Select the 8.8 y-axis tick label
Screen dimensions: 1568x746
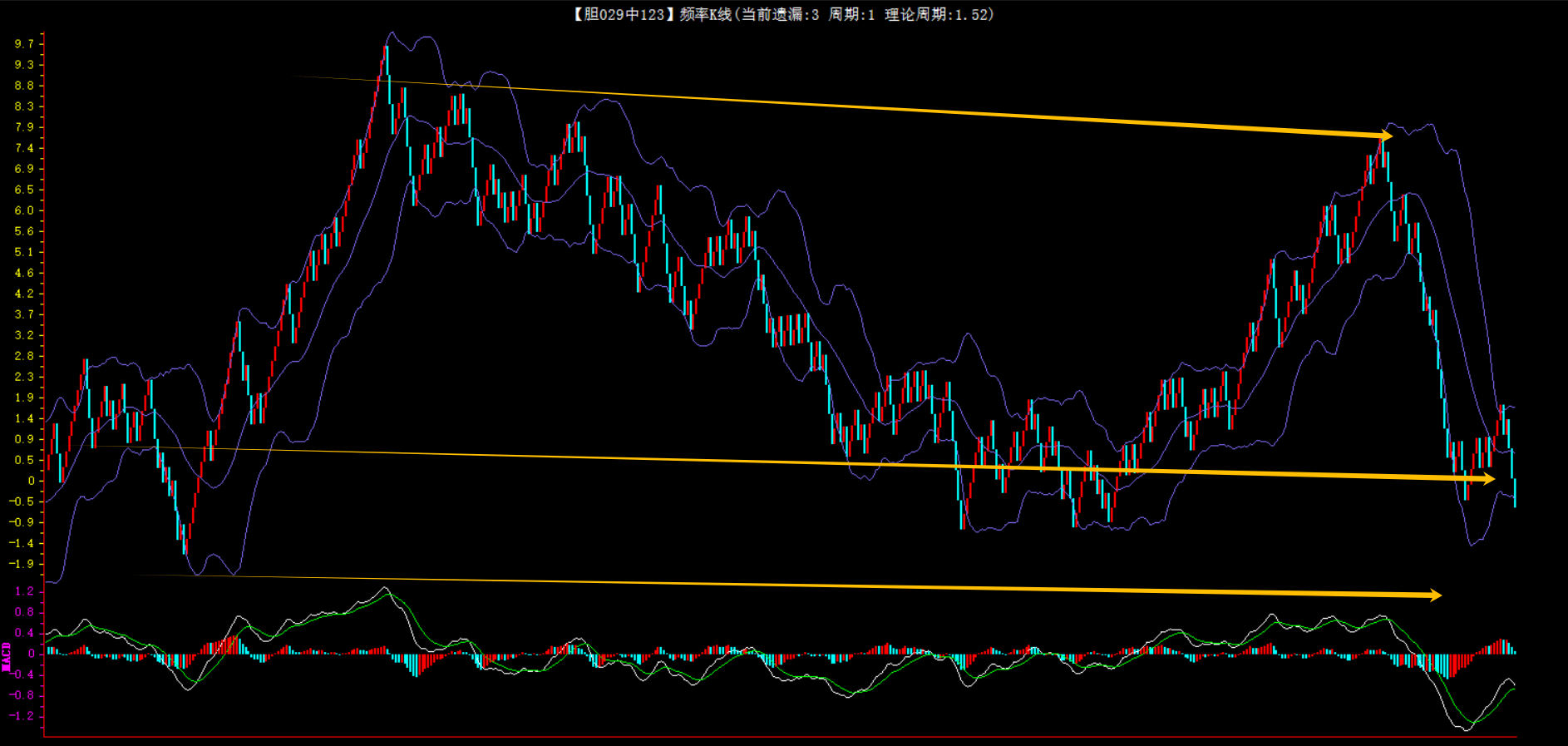pyautogui.click(x=24, y=86)
